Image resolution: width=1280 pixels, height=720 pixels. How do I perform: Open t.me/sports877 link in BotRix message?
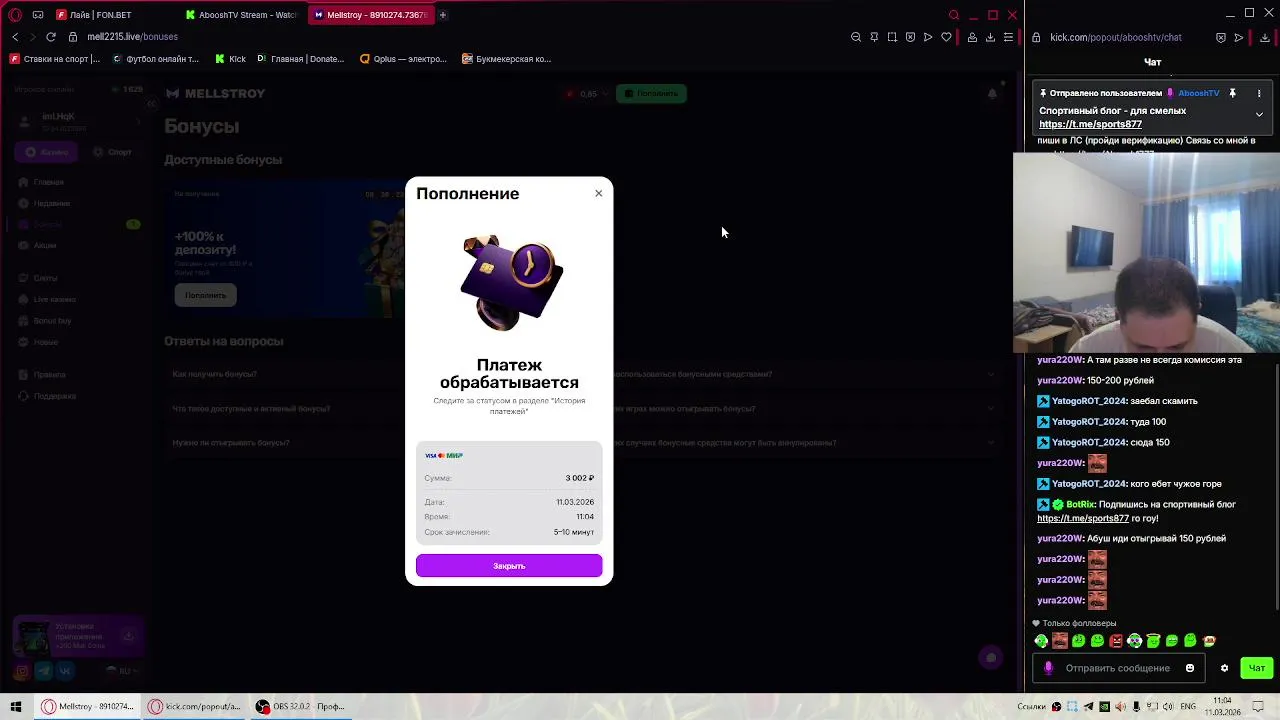[x=1083, y=518]
